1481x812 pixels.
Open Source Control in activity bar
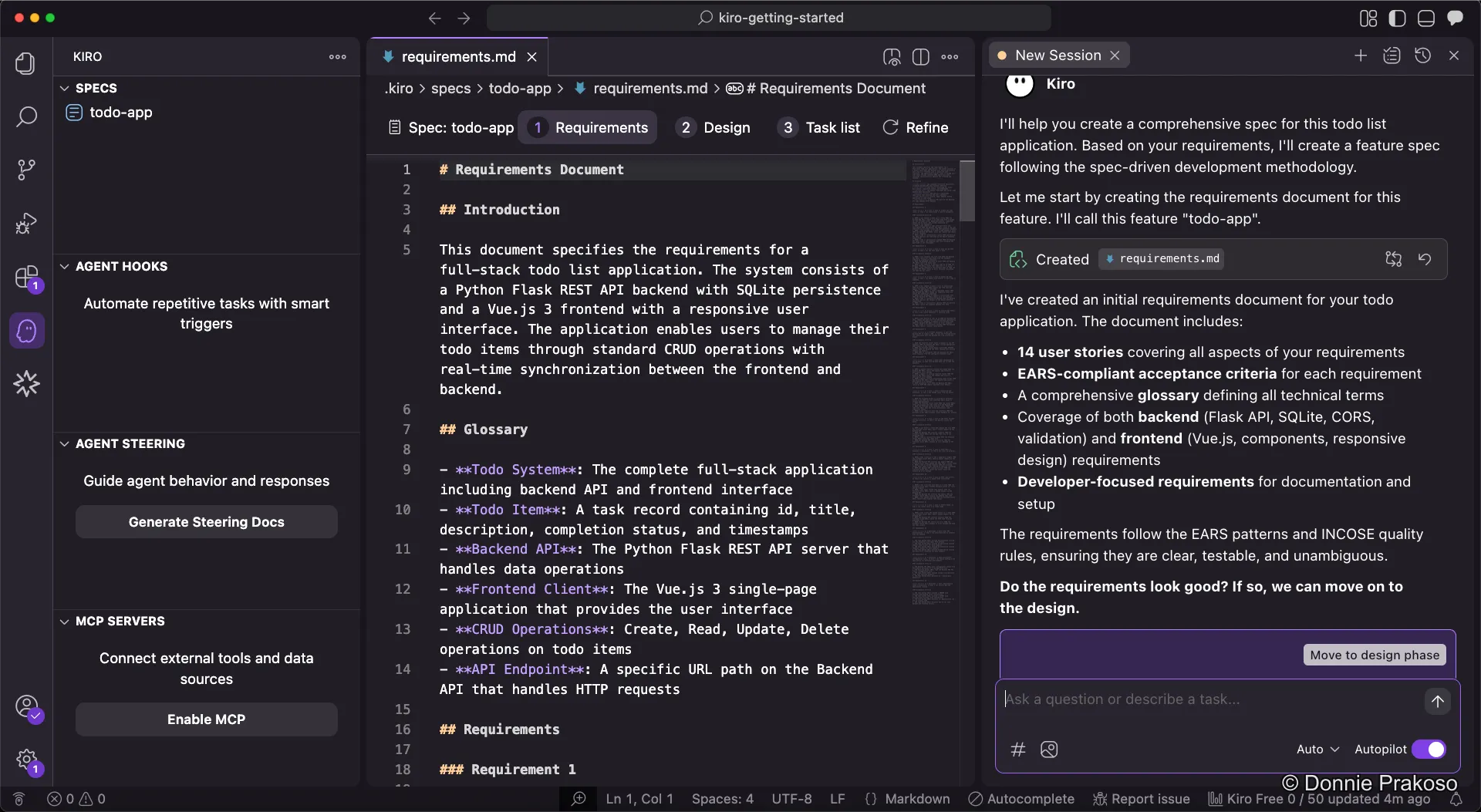click(26, 170)
